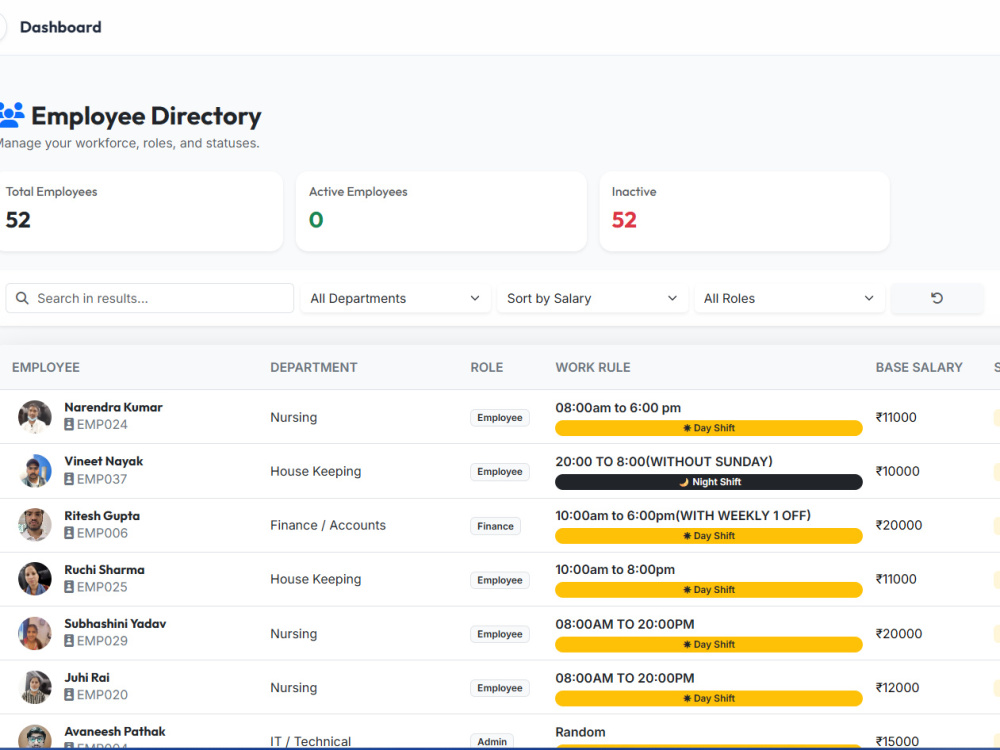Click Vineet Nayak's Employee role badge
The image size is (1000, 750).
pos(500,472)
